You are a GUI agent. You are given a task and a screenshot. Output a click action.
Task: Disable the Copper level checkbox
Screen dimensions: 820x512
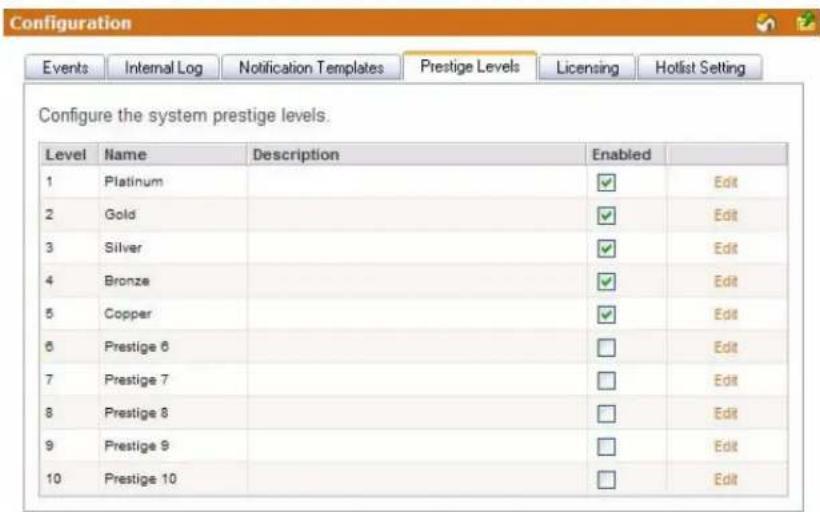606,315
